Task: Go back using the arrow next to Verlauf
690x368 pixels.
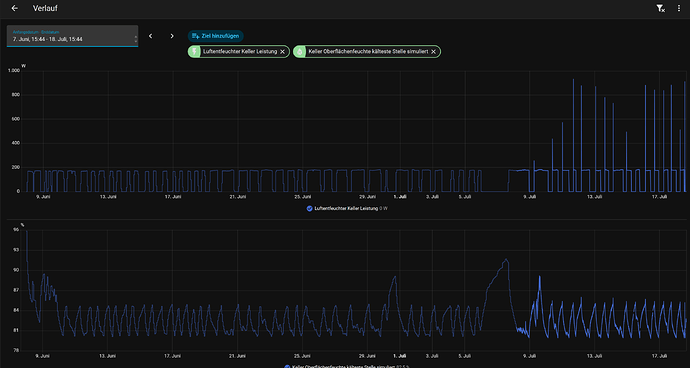Action: (x=15, y=8)
